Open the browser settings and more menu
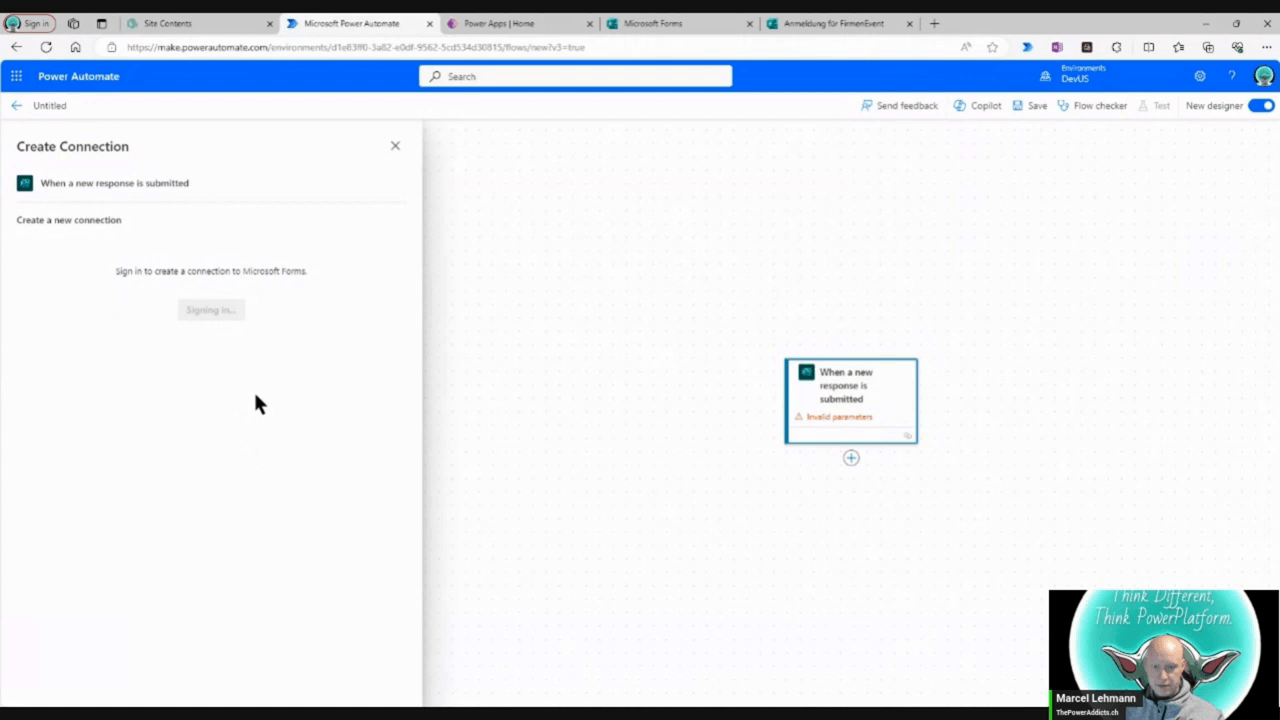1280x720 pixels. pos(1266,47)
